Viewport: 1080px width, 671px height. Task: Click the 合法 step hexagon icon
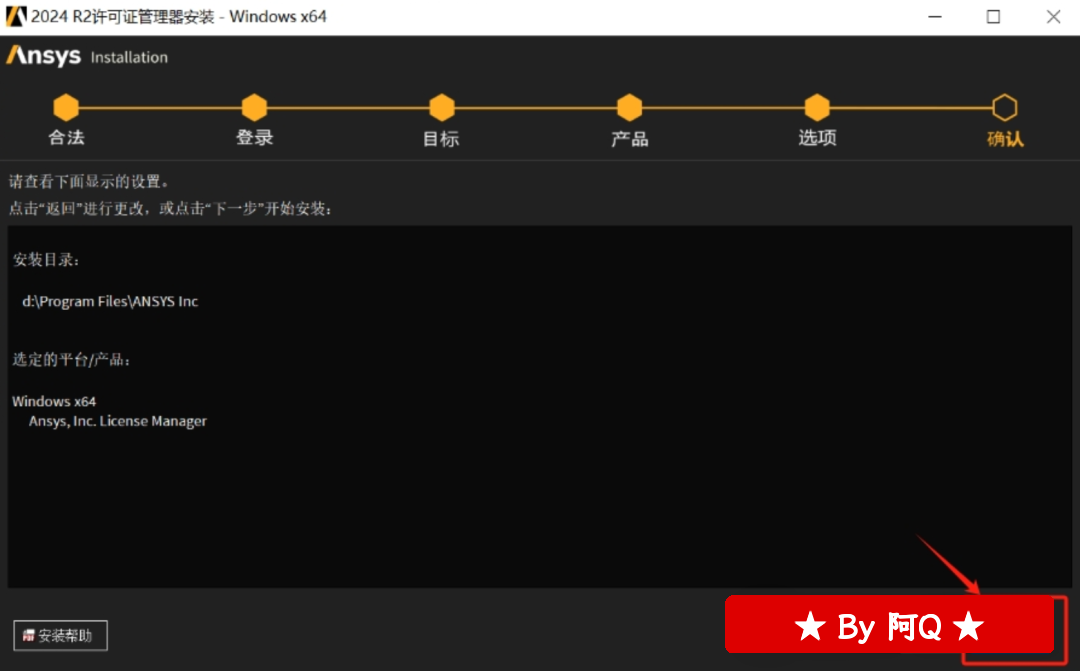coord(66,107)
